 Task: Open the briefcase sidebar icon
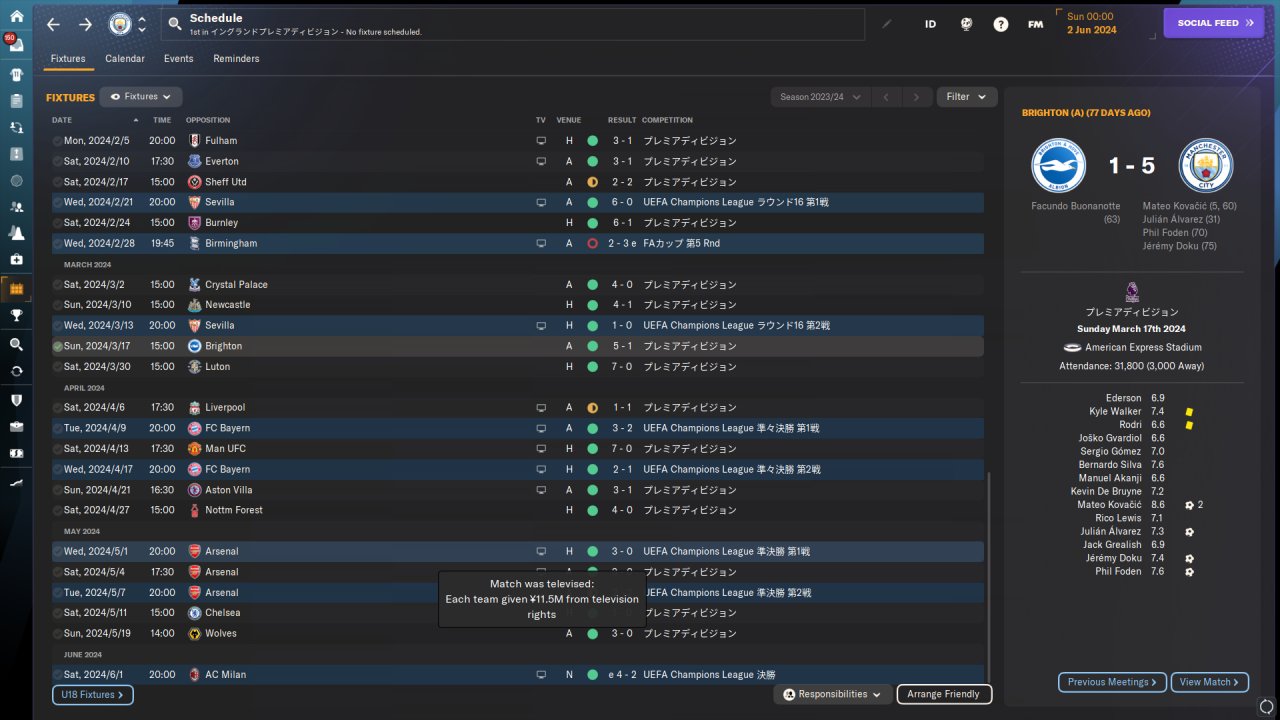[x=16, y=426]
